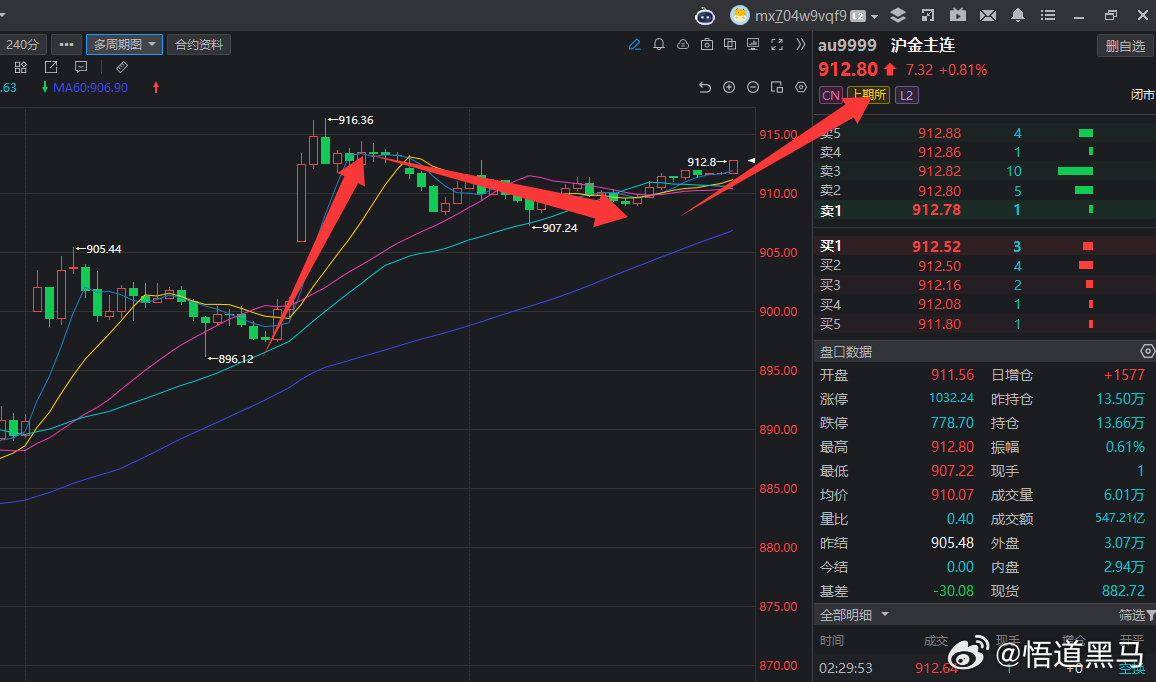1156x682 pixels.
Task: Click the user avatar next to mx704w9vqf9
Action: click(739, 15)
